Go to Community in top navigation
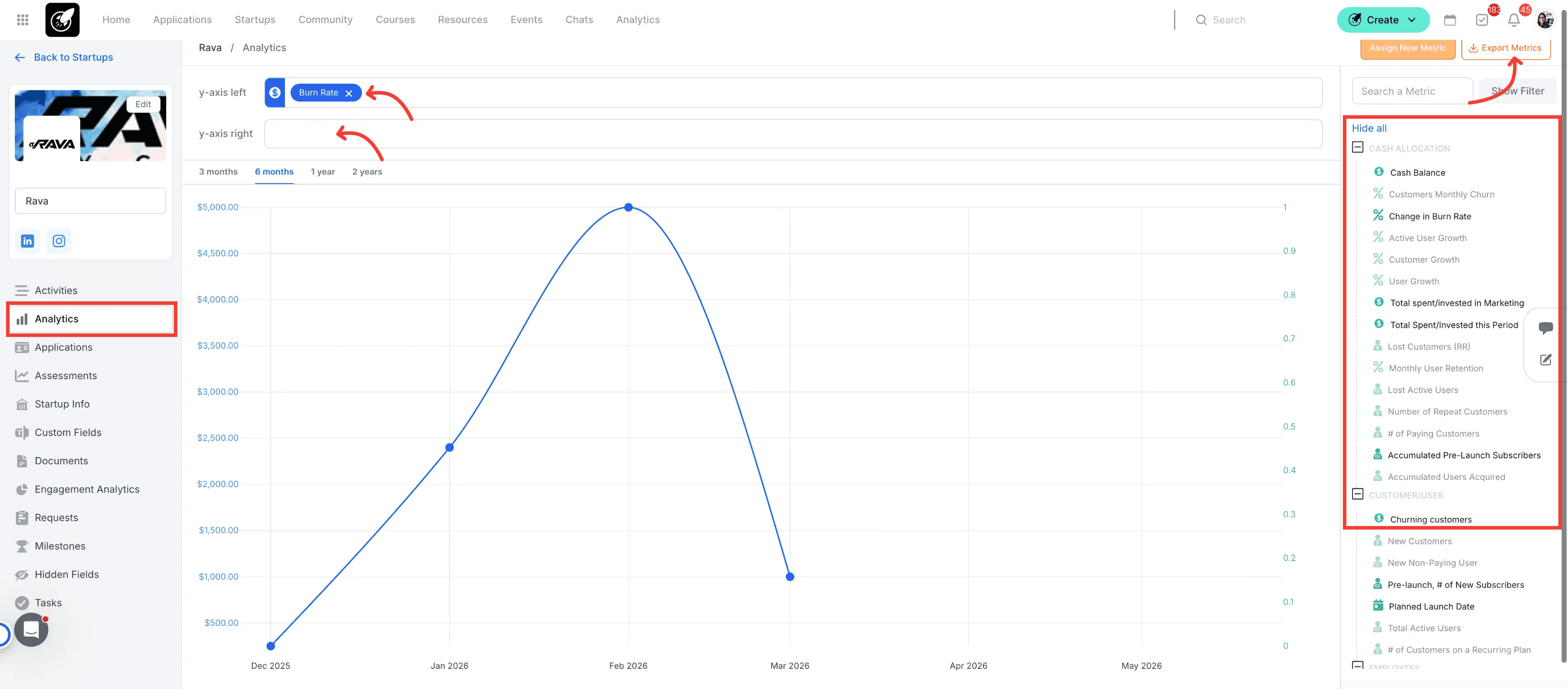 [325, 19]
